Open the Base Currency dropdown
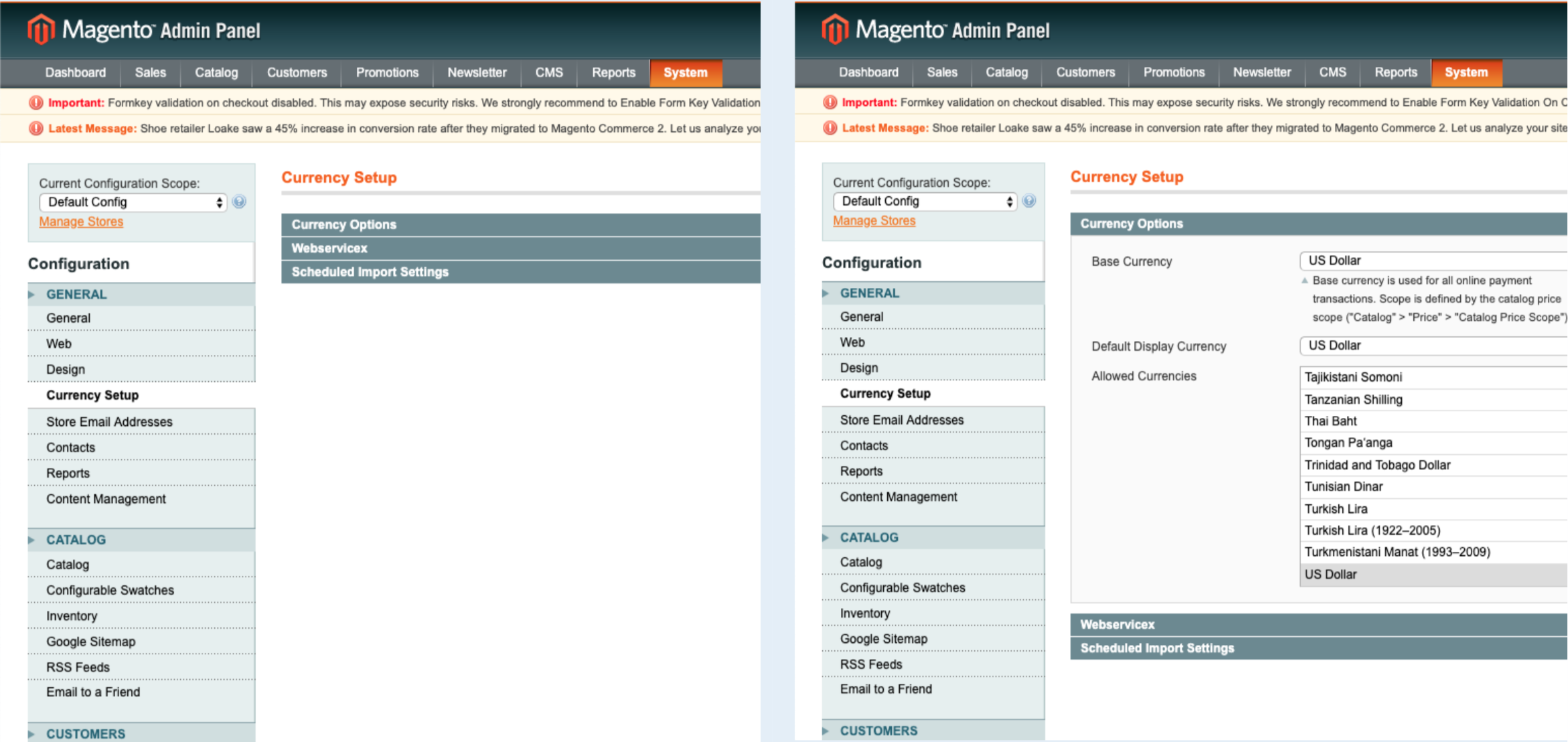 pyautogui.click(x=1433, y=261)
